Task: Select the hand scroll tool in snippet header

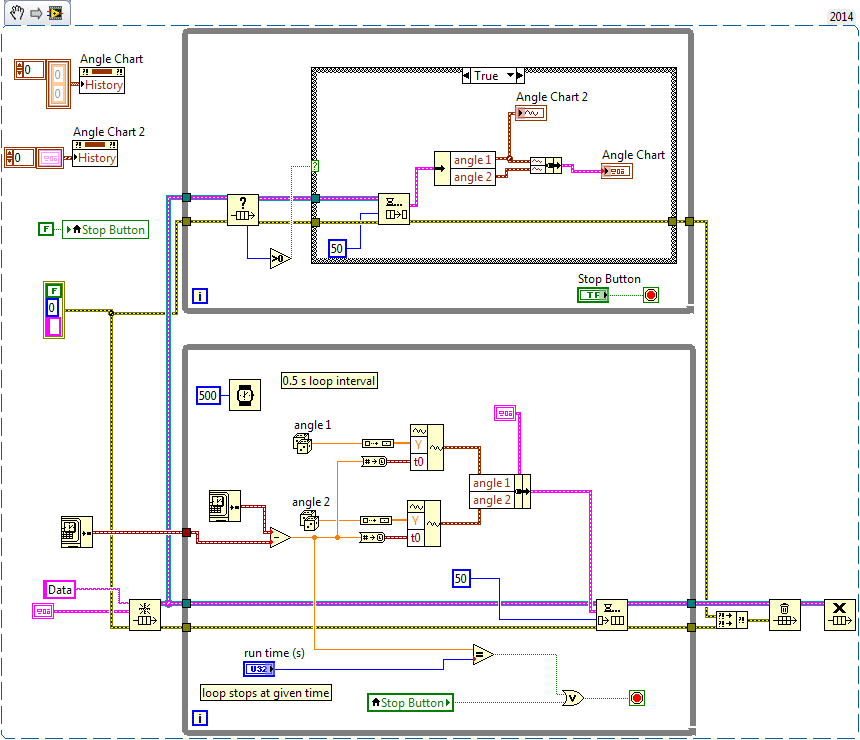Action: coord(17,13)
